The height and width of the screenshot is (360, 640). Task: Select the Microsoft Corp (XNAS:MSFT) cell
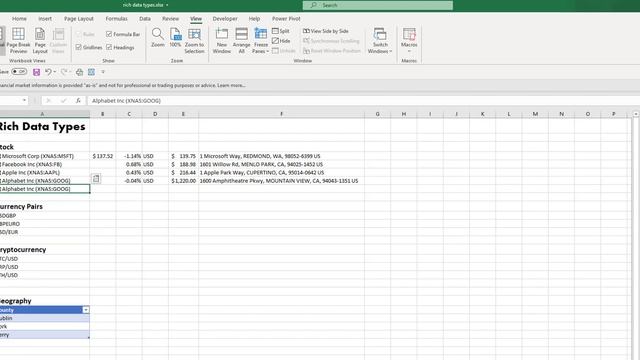[x=44, y=156]
